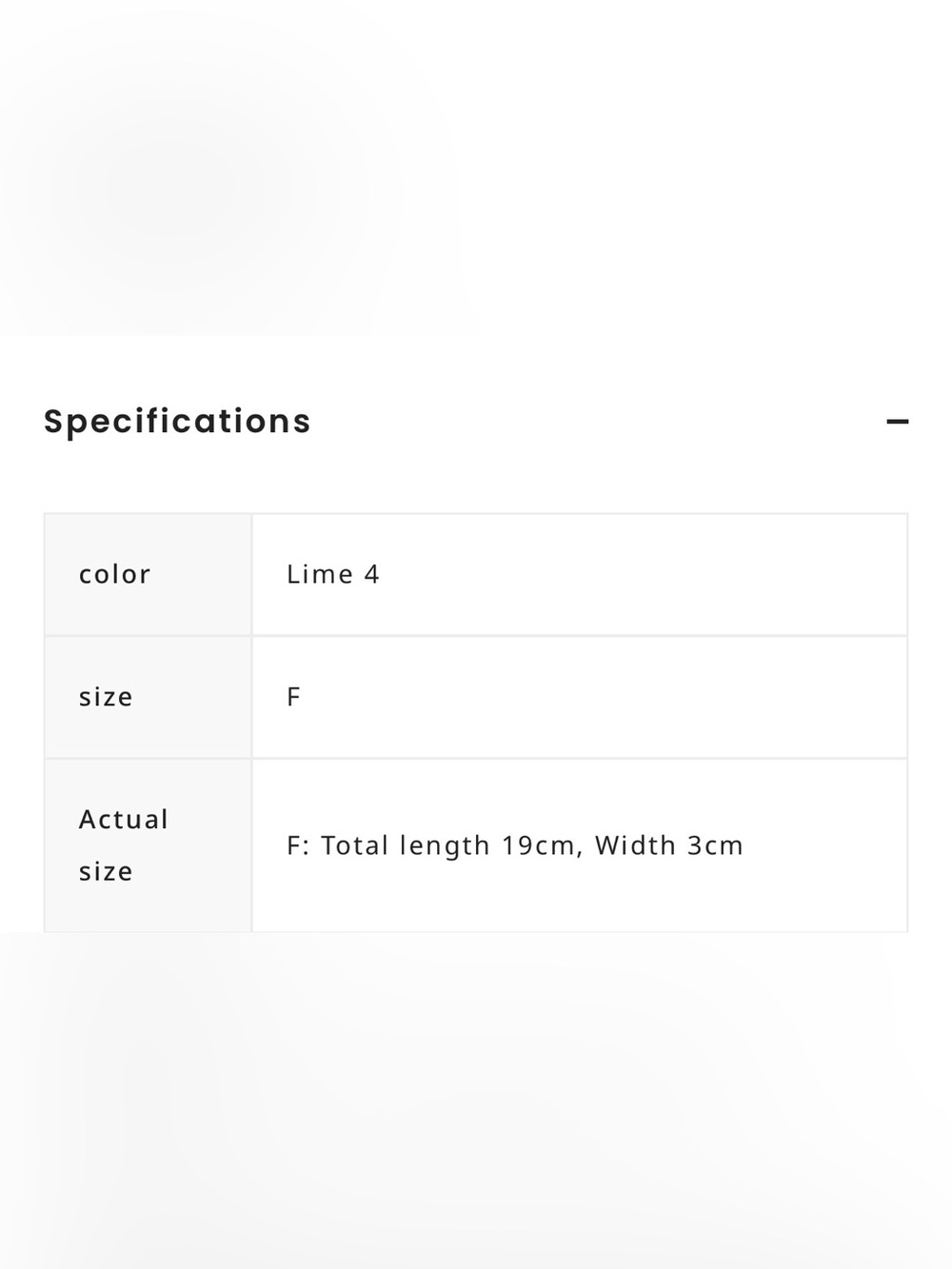
Task: Select the color label cell
Action: pos(148,574)
